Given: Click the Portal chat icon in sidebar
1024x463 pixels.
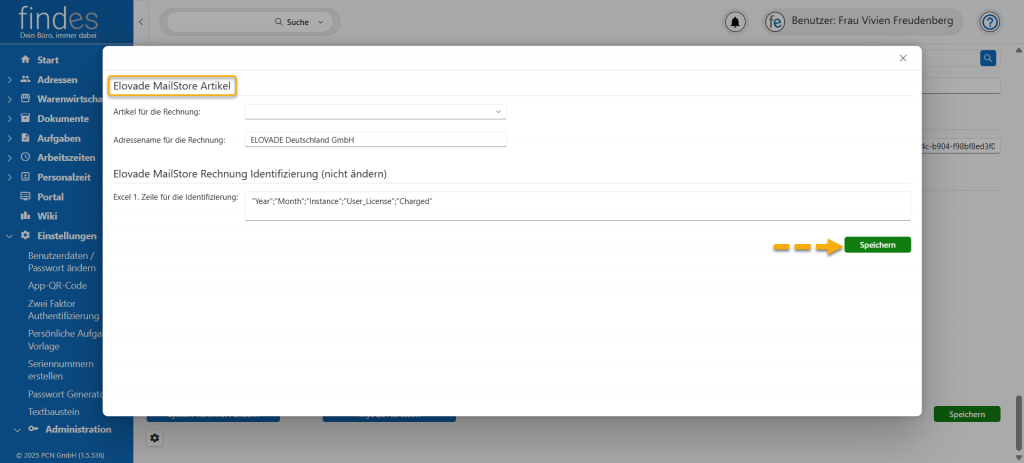Looking at the screenshot, I should [x=25, y=197].
